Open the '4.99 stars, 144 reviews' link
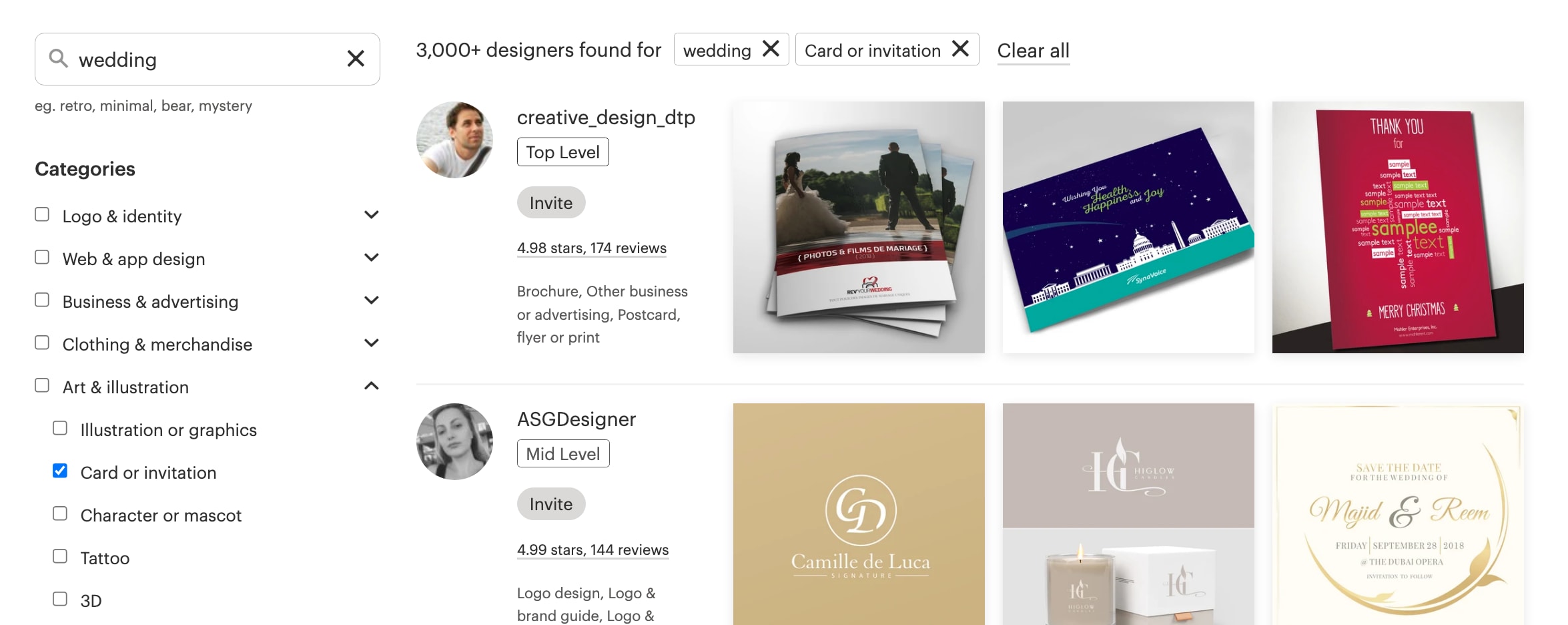 click(x=592, y=550)
